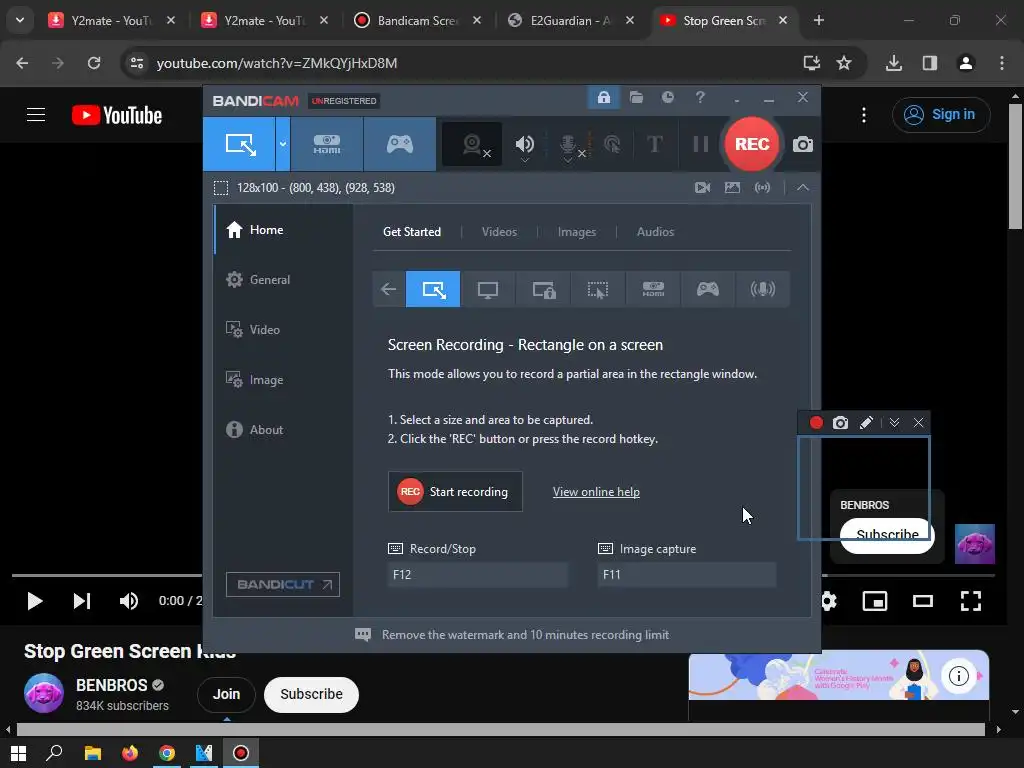
Task: Skip to next YouTube video
Action: coord(82,601)
